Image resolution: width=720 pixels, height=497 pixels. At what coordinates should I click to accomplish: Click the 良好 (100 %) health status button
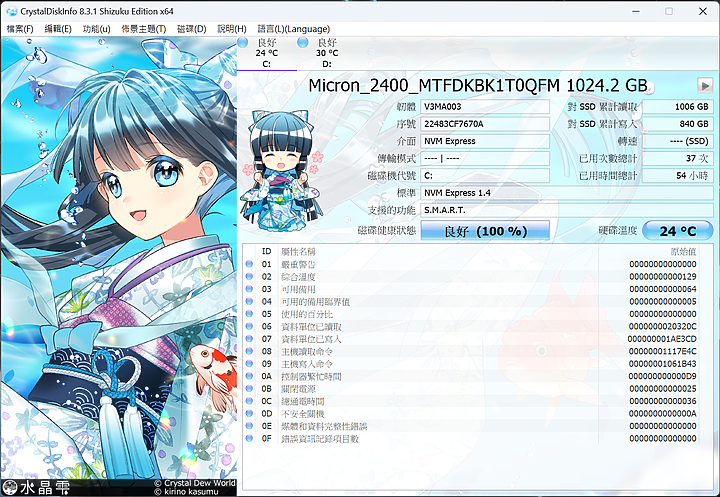[485, 231]
